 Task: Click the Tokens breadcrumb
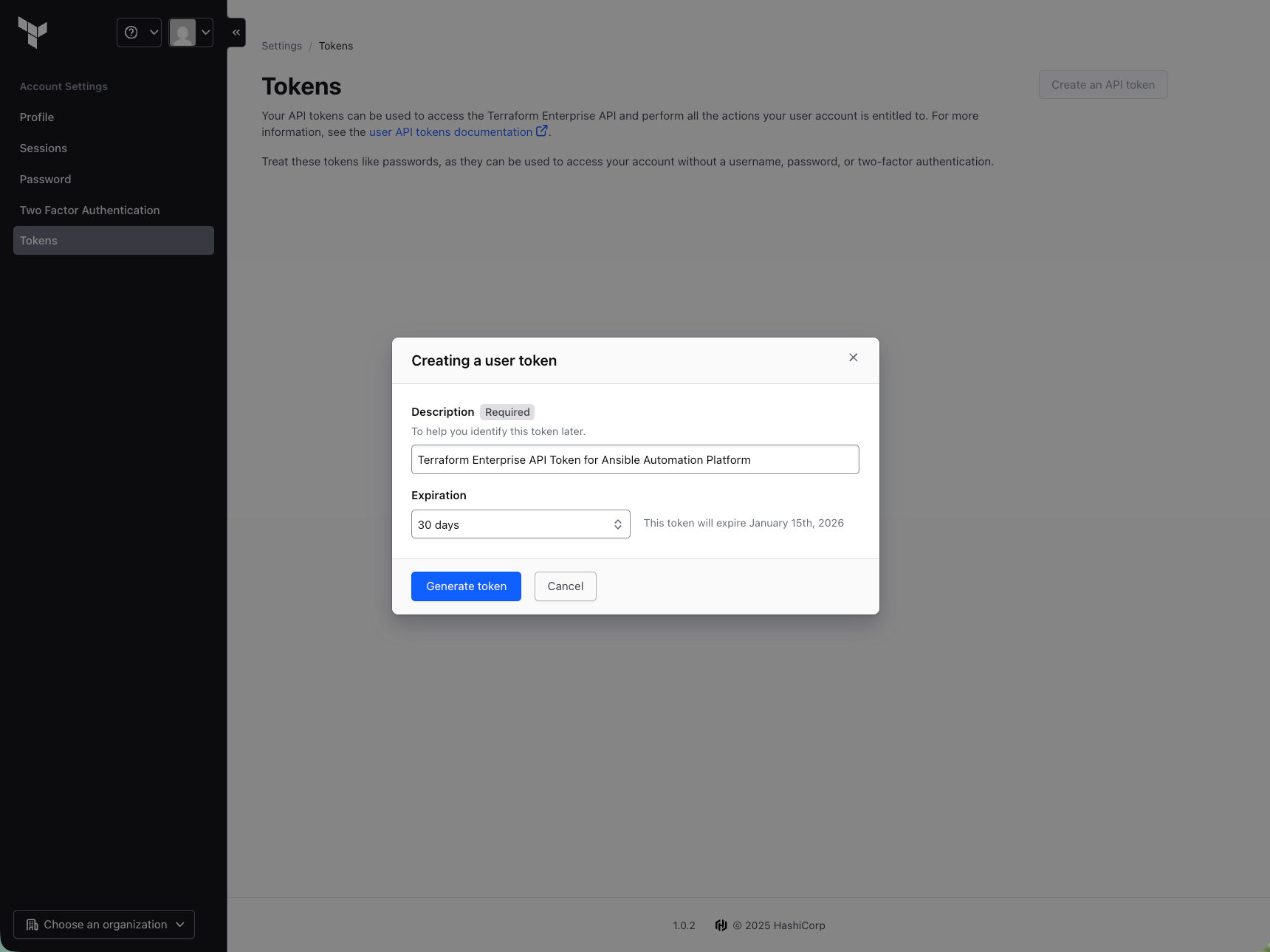click(336, 46)
